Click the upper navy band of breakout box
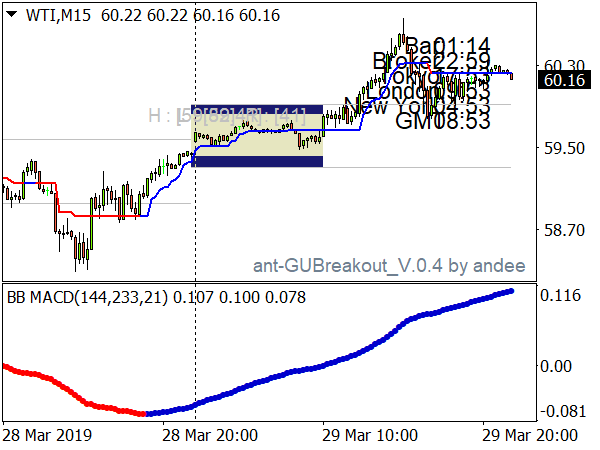Viewport: 600px width, 450px height. click(x=257, y=109)
